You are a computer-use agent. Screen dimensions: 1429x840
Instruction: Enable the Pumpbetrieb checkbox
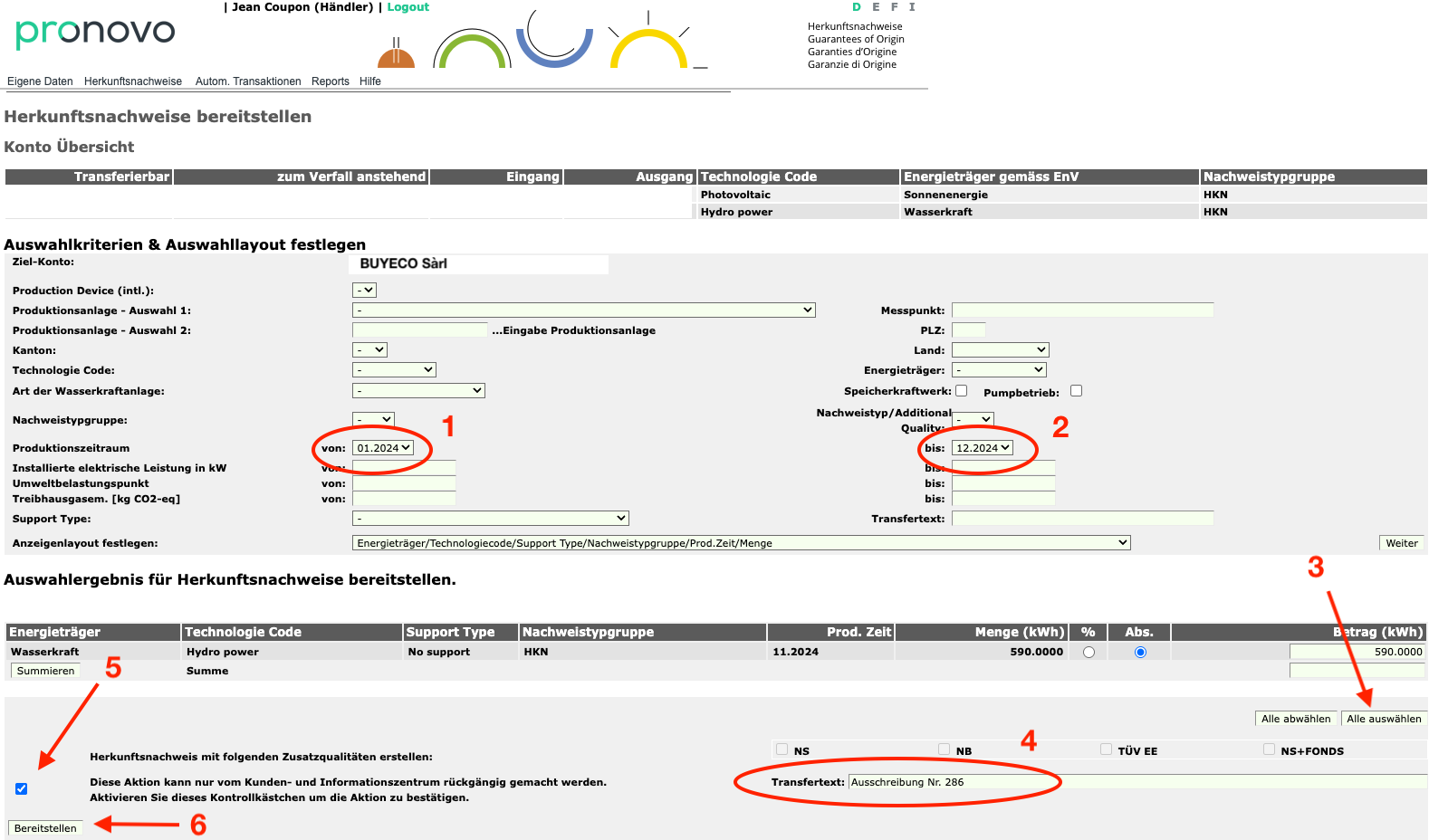(x=1076, y=391)
